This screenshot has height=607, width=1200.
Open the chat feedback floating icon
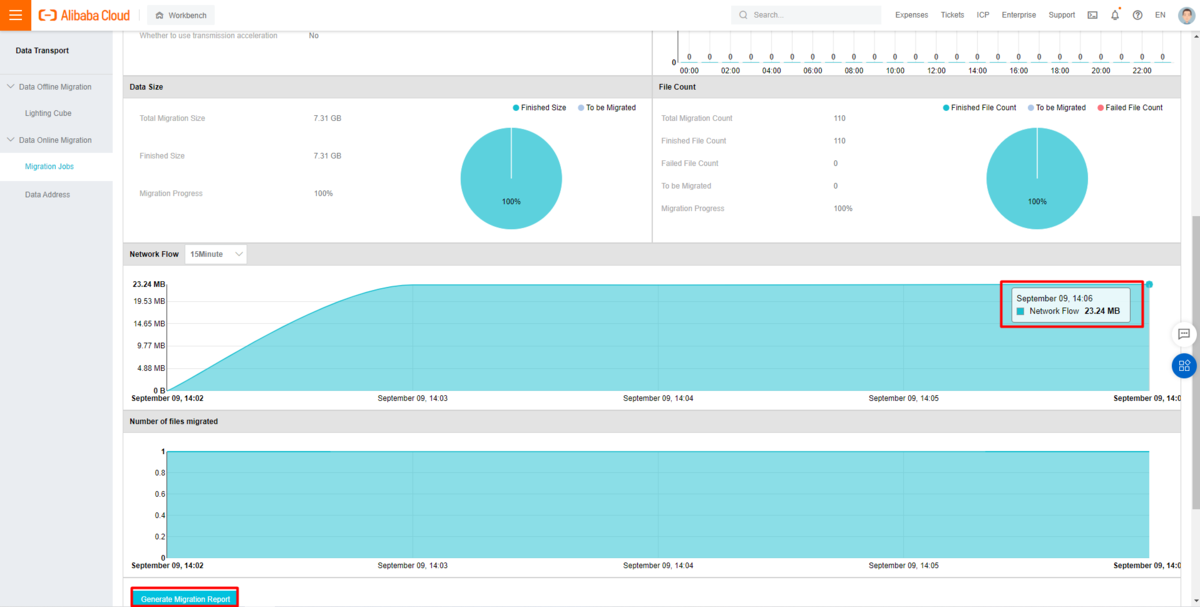[x=1184, y=334]
